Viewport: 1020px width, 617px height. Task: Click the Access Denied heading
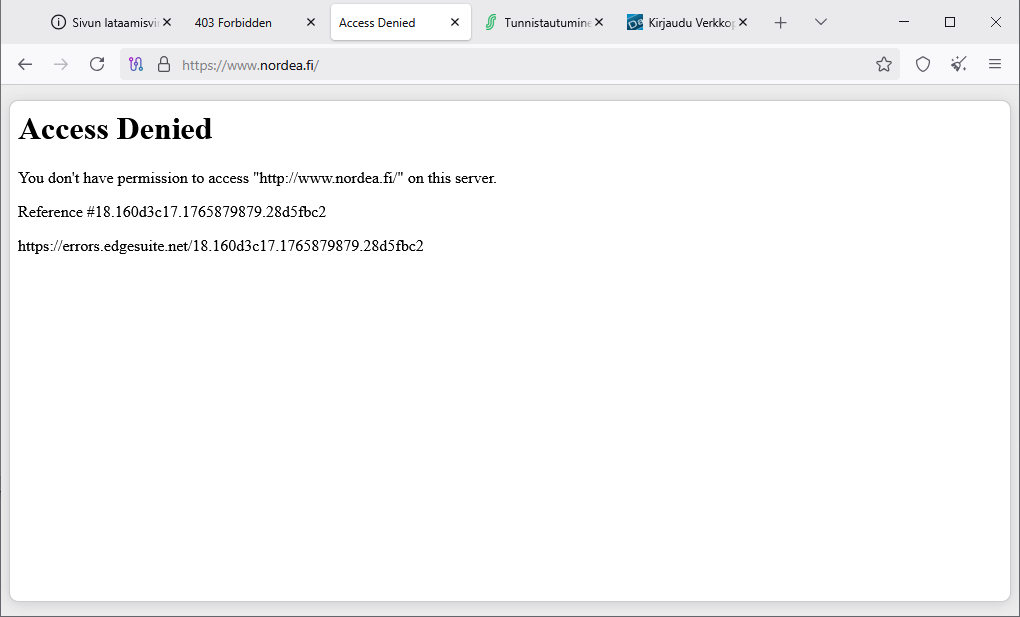point(115,129)
